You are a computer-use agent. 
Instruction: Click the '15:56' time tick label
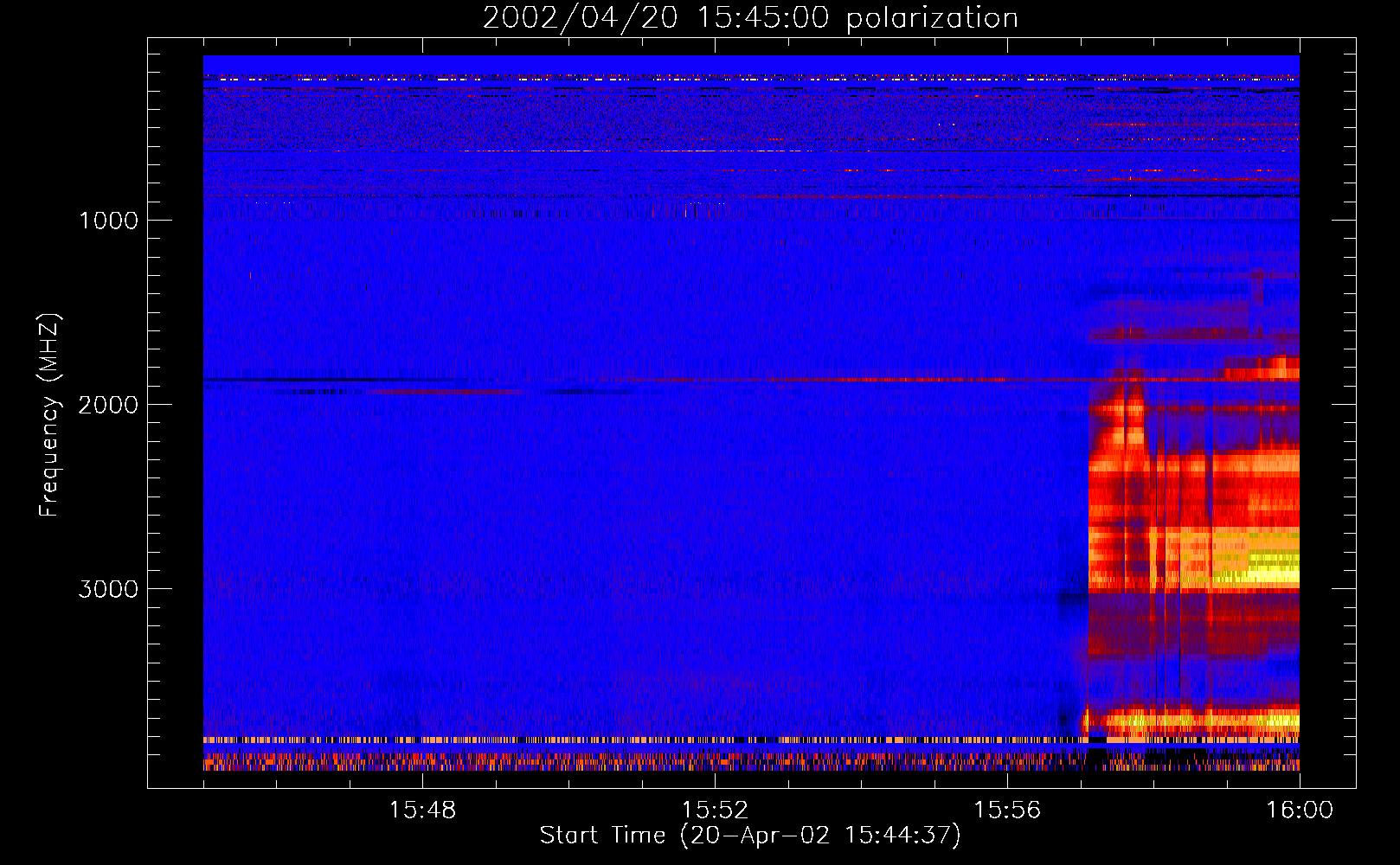coord(1007,811)
